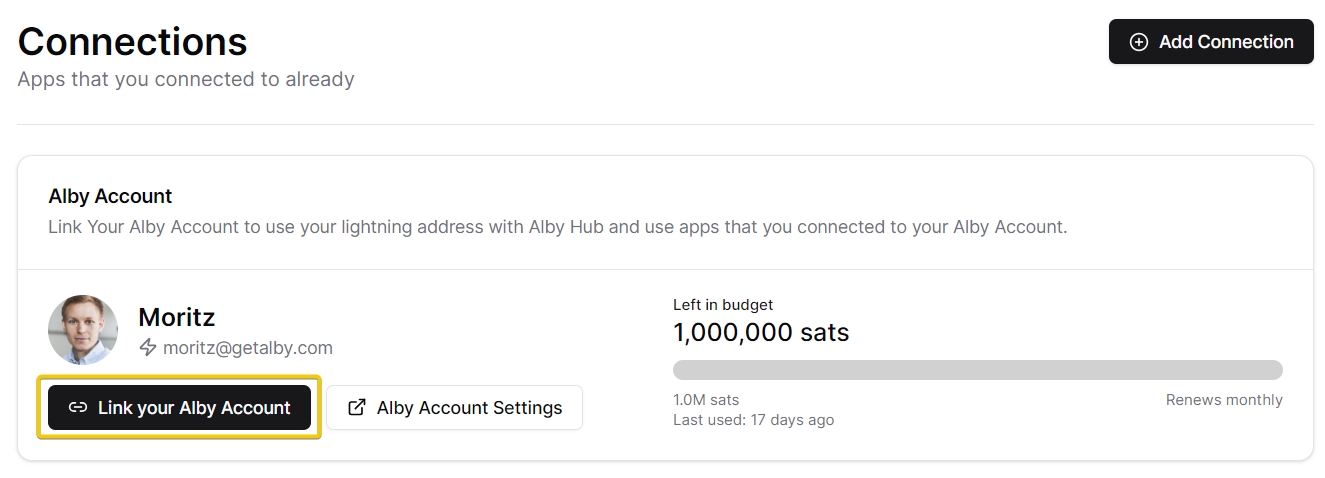The image size is (1325, 478).
Task: Click the Last used 17 days ago text
Action: (x=753, y=420)
